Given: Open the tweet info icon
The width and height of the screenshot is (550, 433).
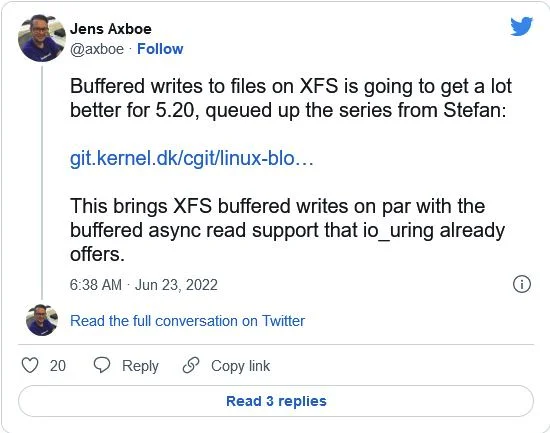Looking at the screenshot, I should (522, 284).
